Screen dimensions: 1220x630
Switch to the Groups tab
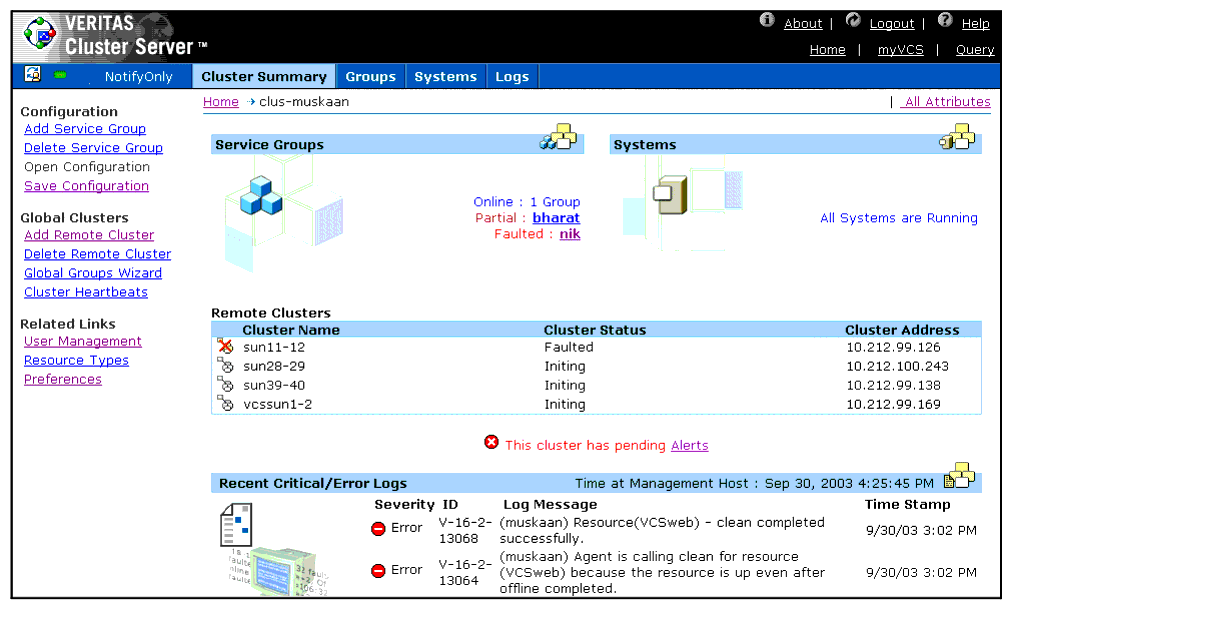click(371, 77)
